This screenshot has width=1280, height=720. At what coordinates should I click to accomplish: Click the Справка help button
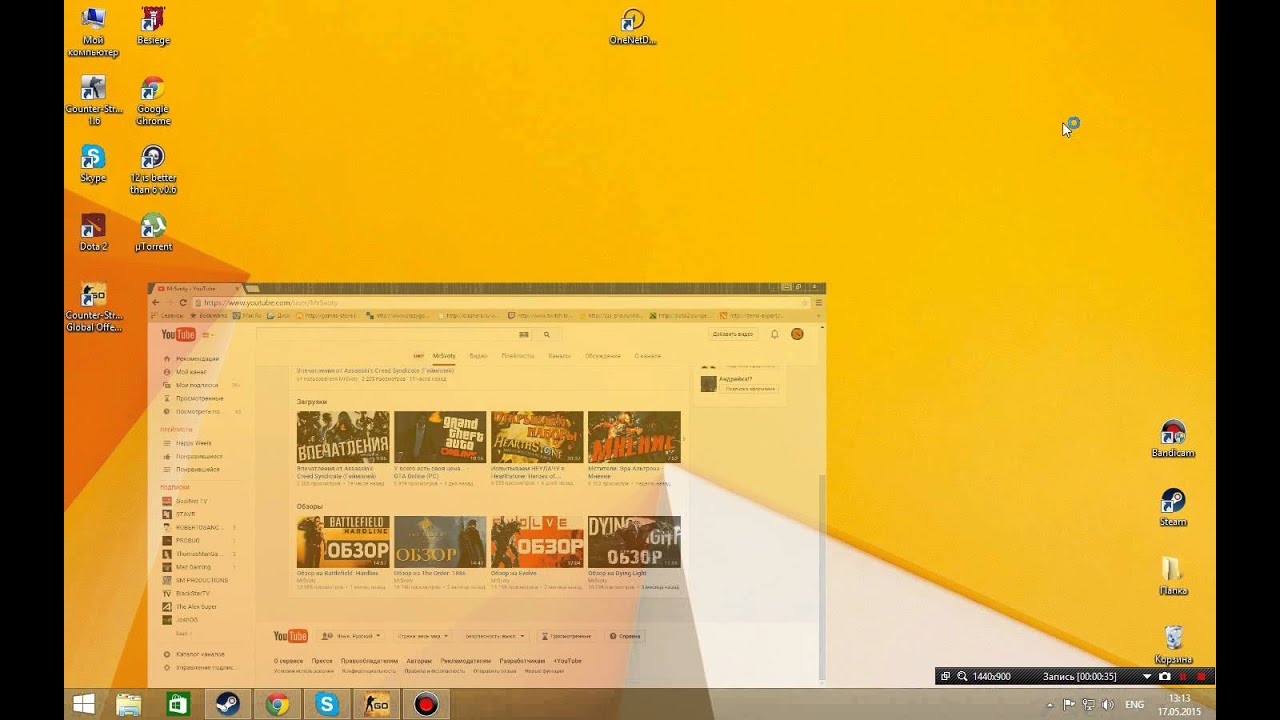pos(625,636)
